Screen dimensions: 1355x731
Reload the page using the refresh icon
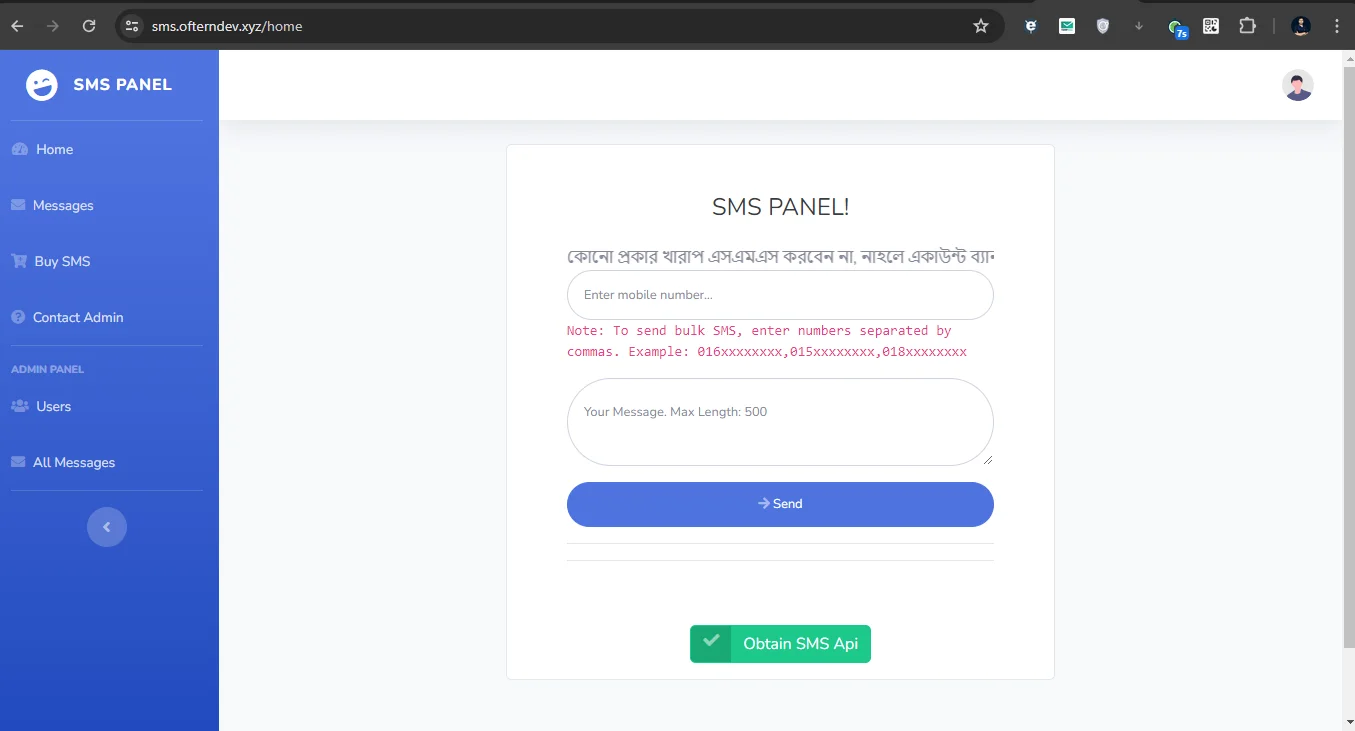click(88, 26)
